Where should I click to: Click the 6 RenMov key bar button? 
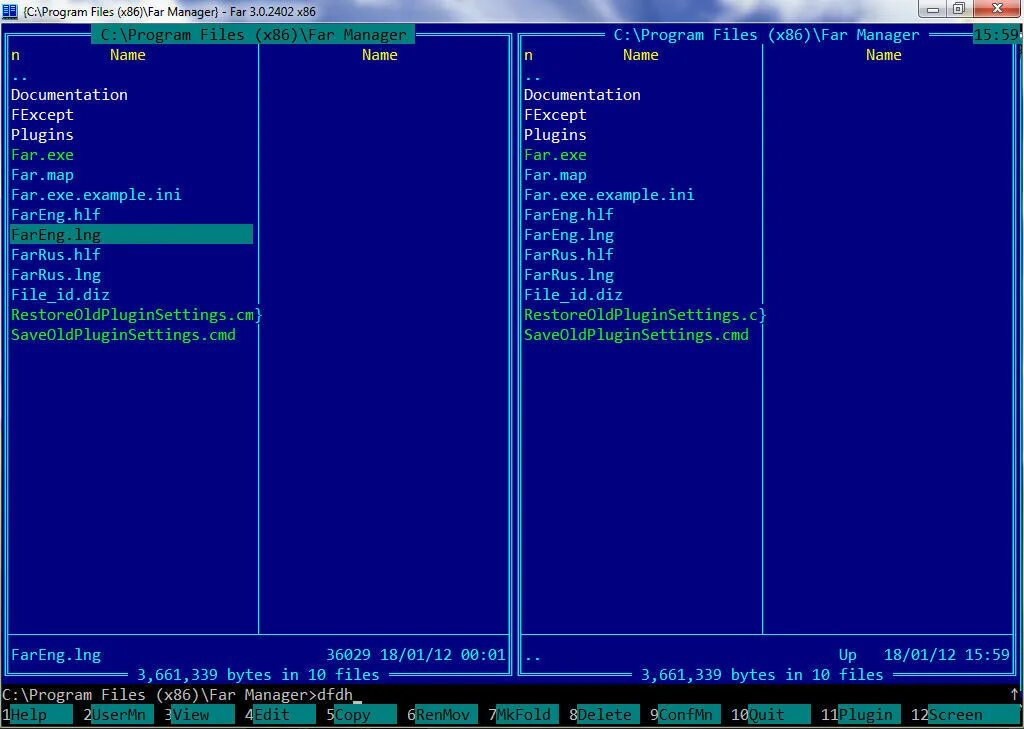(442, 715)
